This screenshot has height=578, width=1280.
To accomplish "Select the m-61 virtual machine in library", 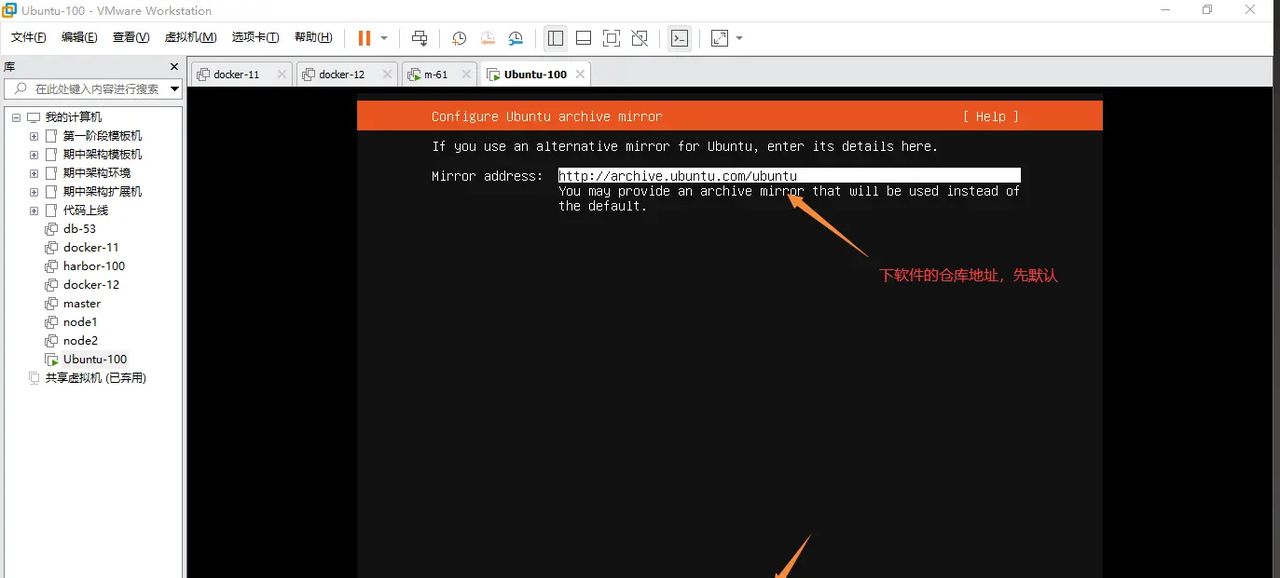I will [436, 73].
